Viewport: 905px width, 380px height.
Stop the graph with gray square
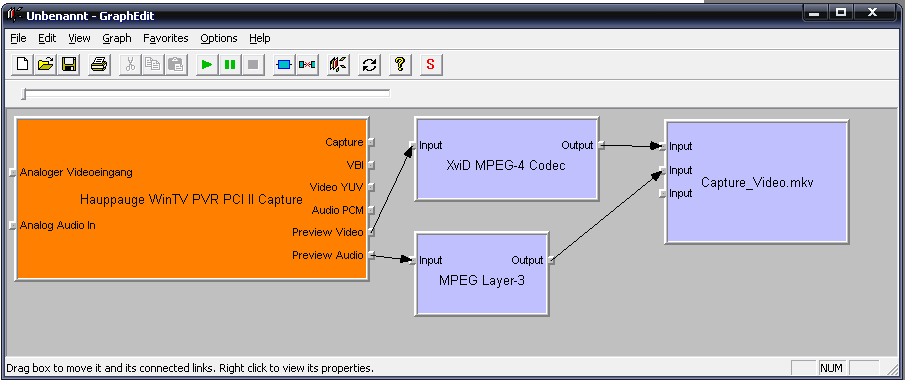coord(253,64)
